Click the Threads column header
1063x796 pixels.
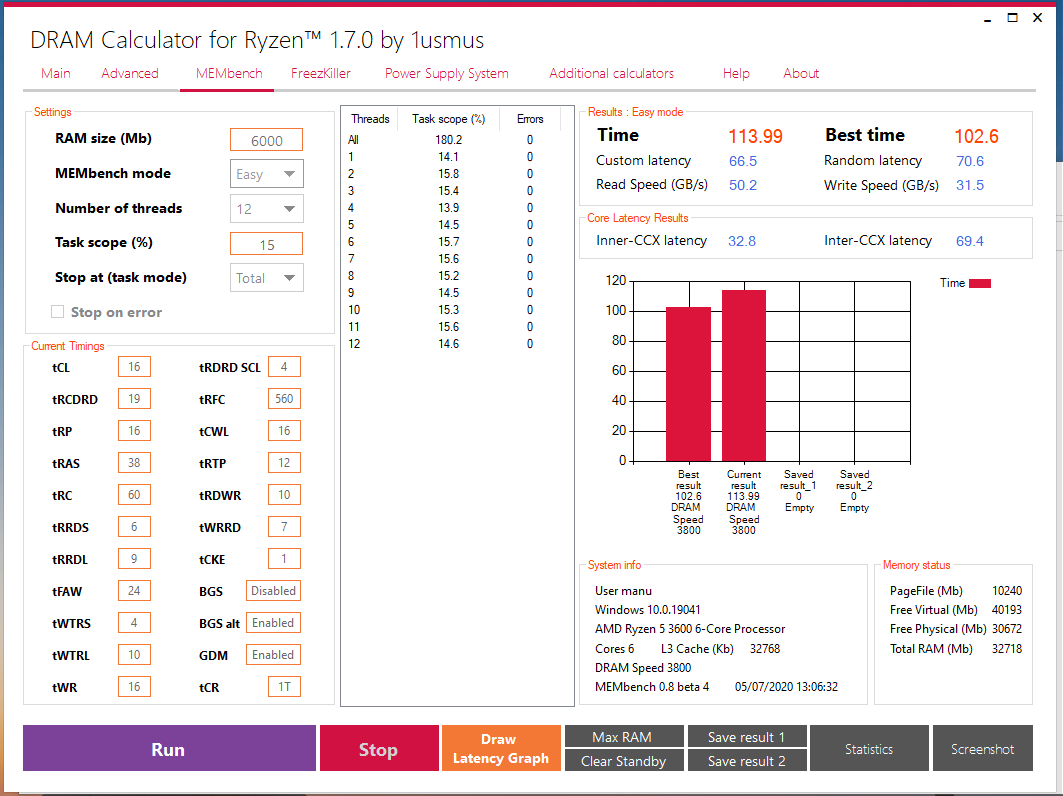pyautogui.click(x=370, y=119)
